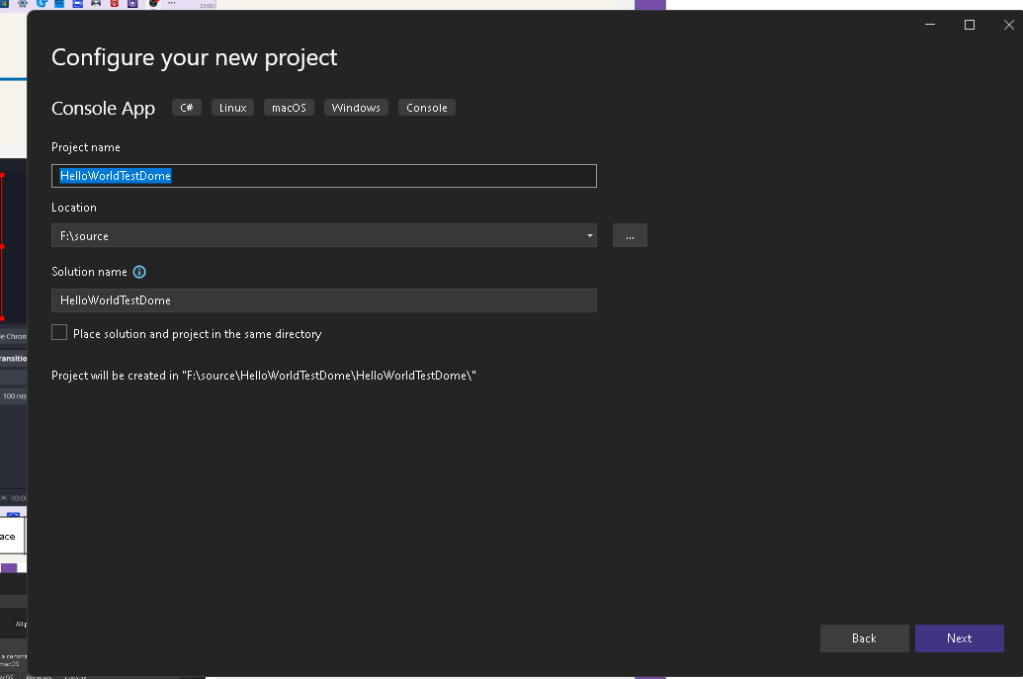Screen dimensions: 1023x679
Task: Select the macOS tag
Action: [289, 108]
